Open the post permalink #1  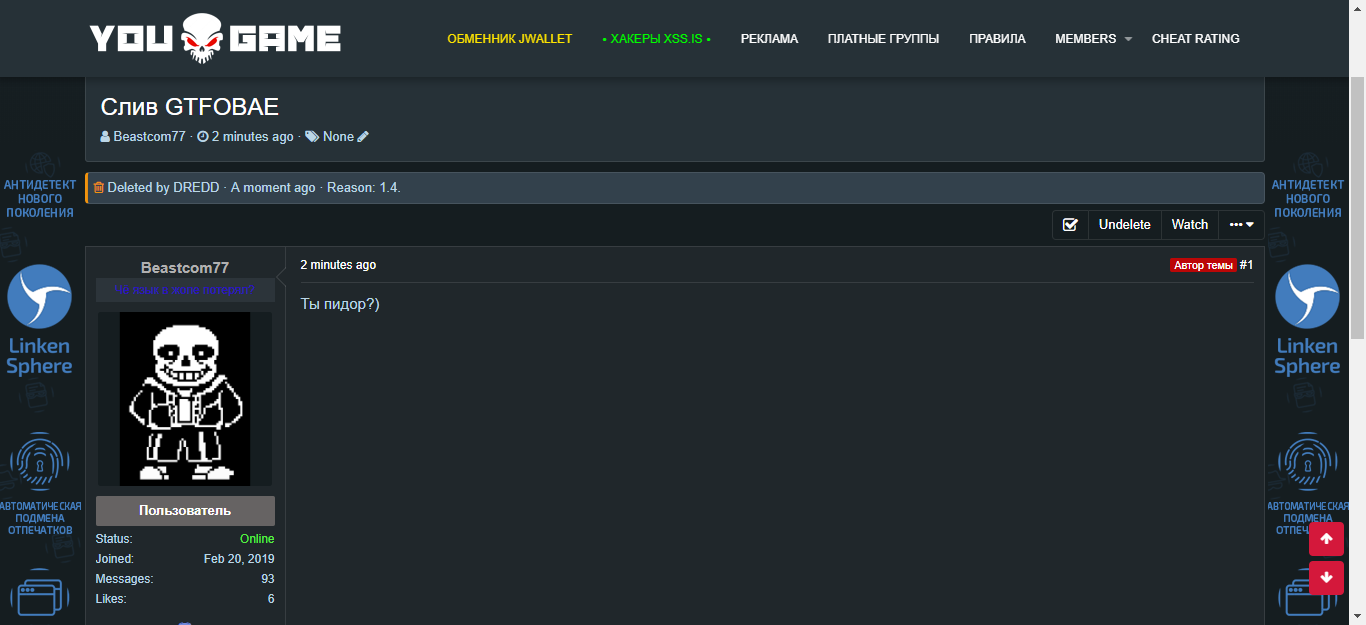tap(1246, 265)
